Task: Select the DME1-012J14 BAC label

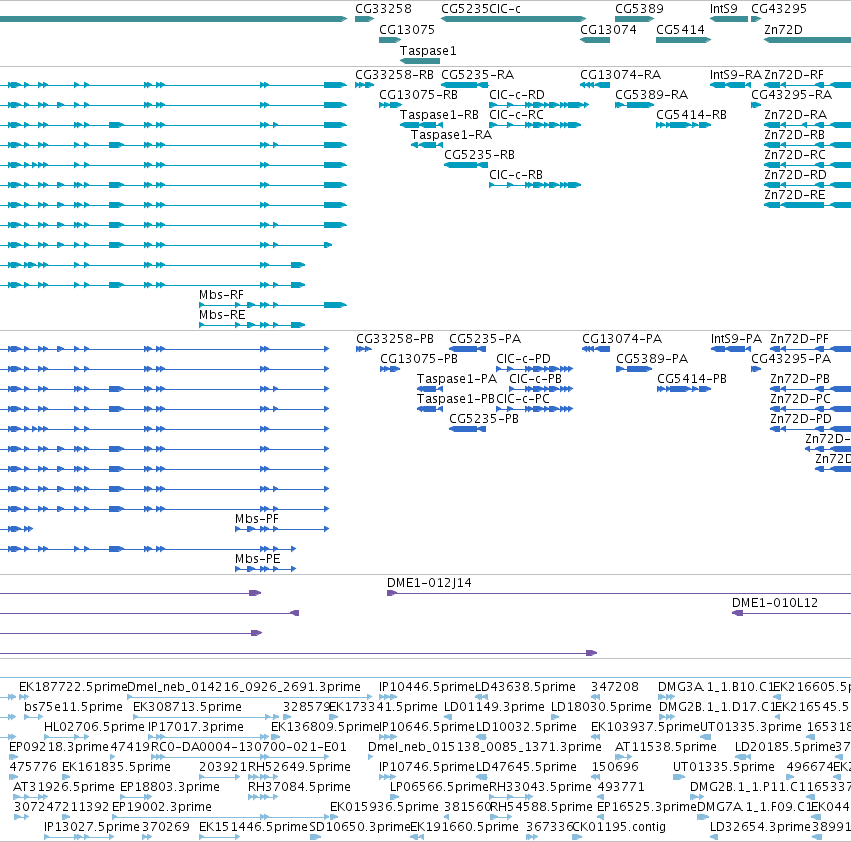Action: click(429, 583)
